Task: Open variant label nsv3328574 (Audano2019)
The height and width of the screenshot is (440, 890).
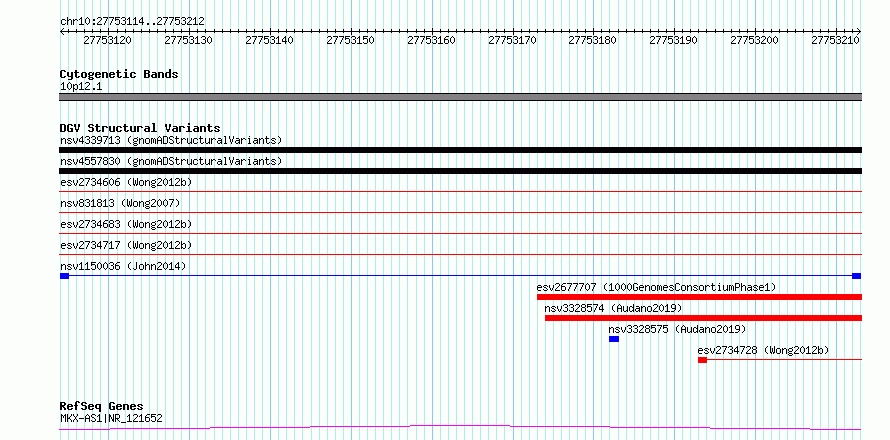Action: 613,308
